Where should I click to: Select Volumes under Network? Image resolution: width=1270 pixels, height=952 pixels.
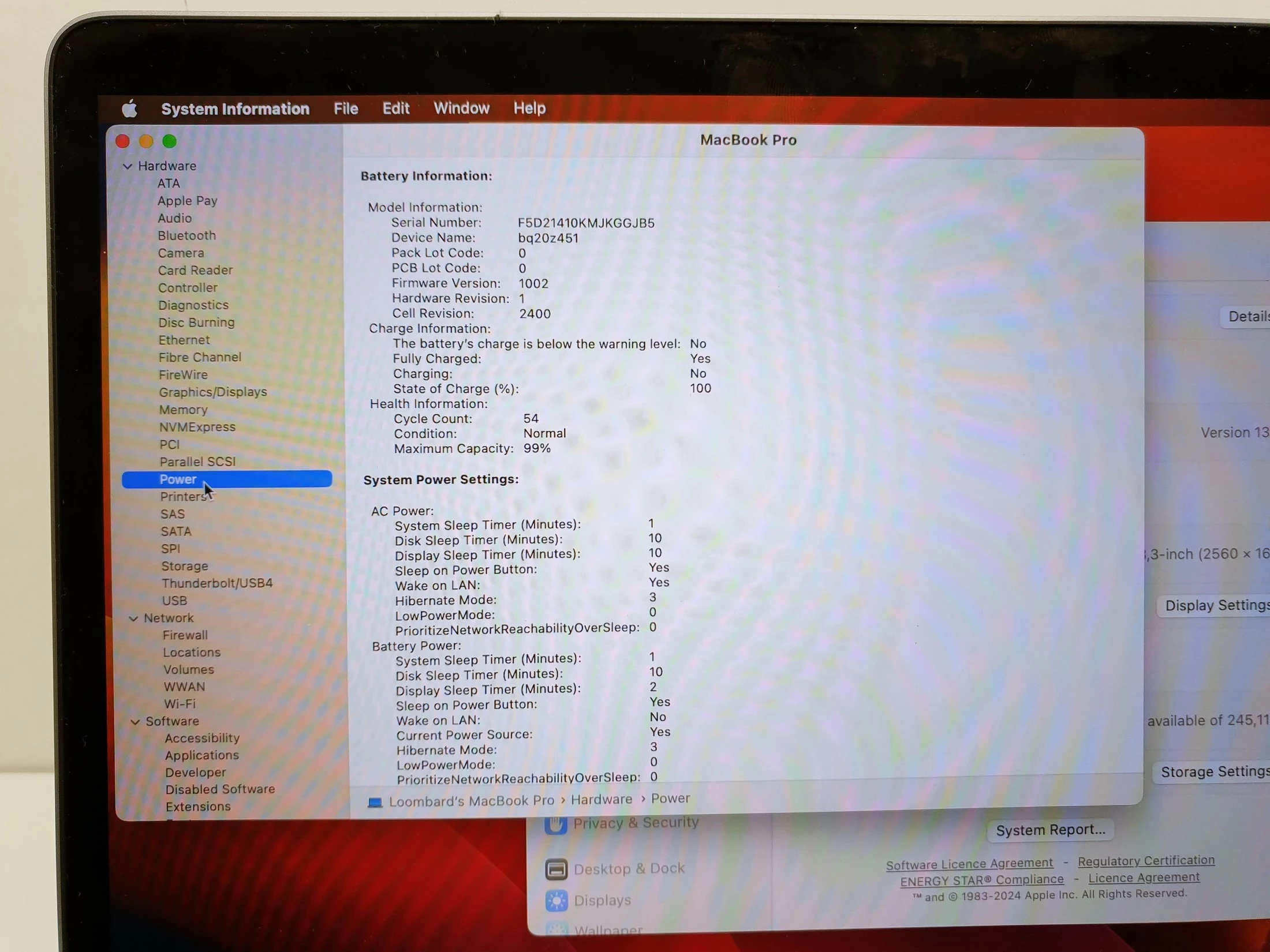(189, 670)
